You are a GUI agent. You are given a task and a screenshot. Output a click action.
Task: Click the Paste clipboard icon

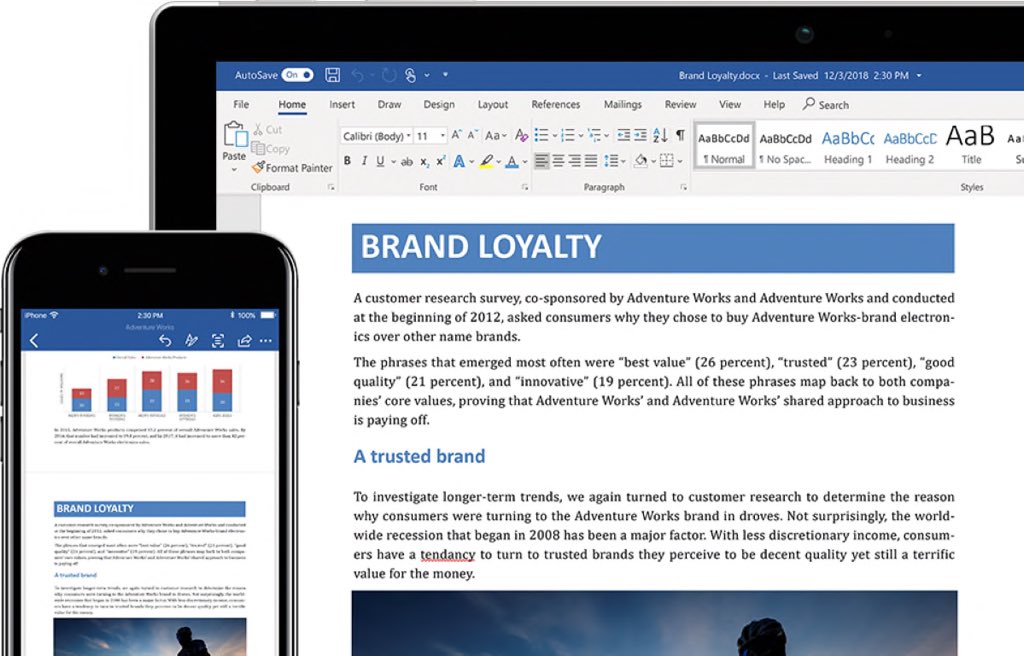point(235,134)
